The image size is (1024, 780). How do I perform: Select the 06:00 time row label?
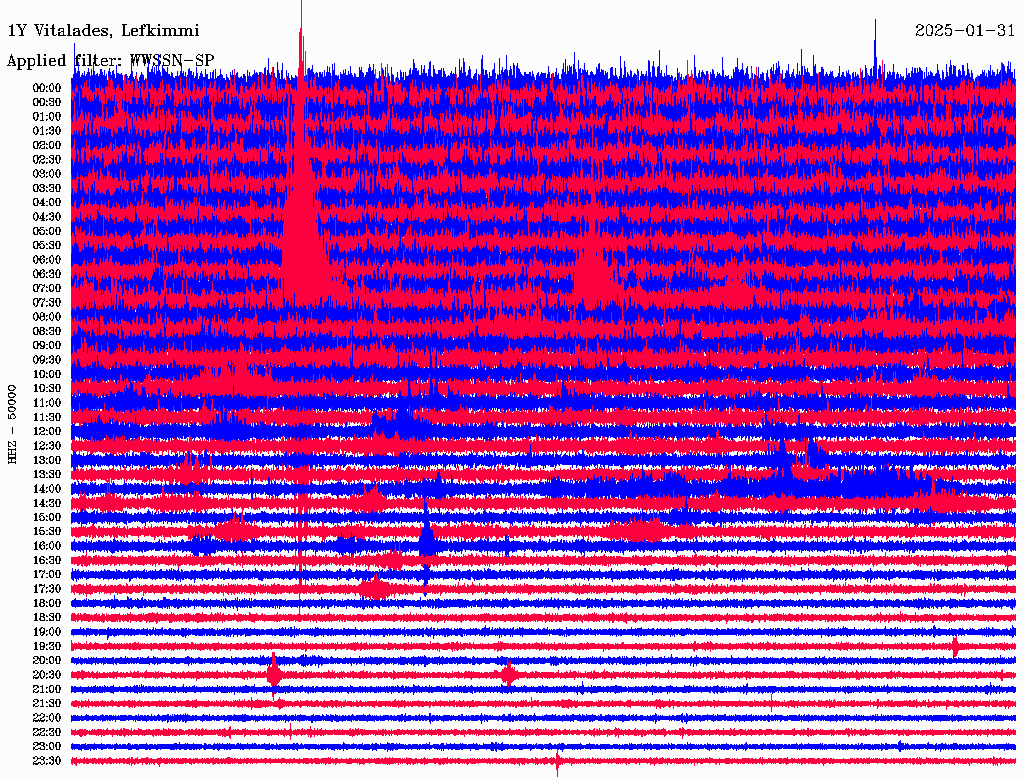tap(47, 260)
